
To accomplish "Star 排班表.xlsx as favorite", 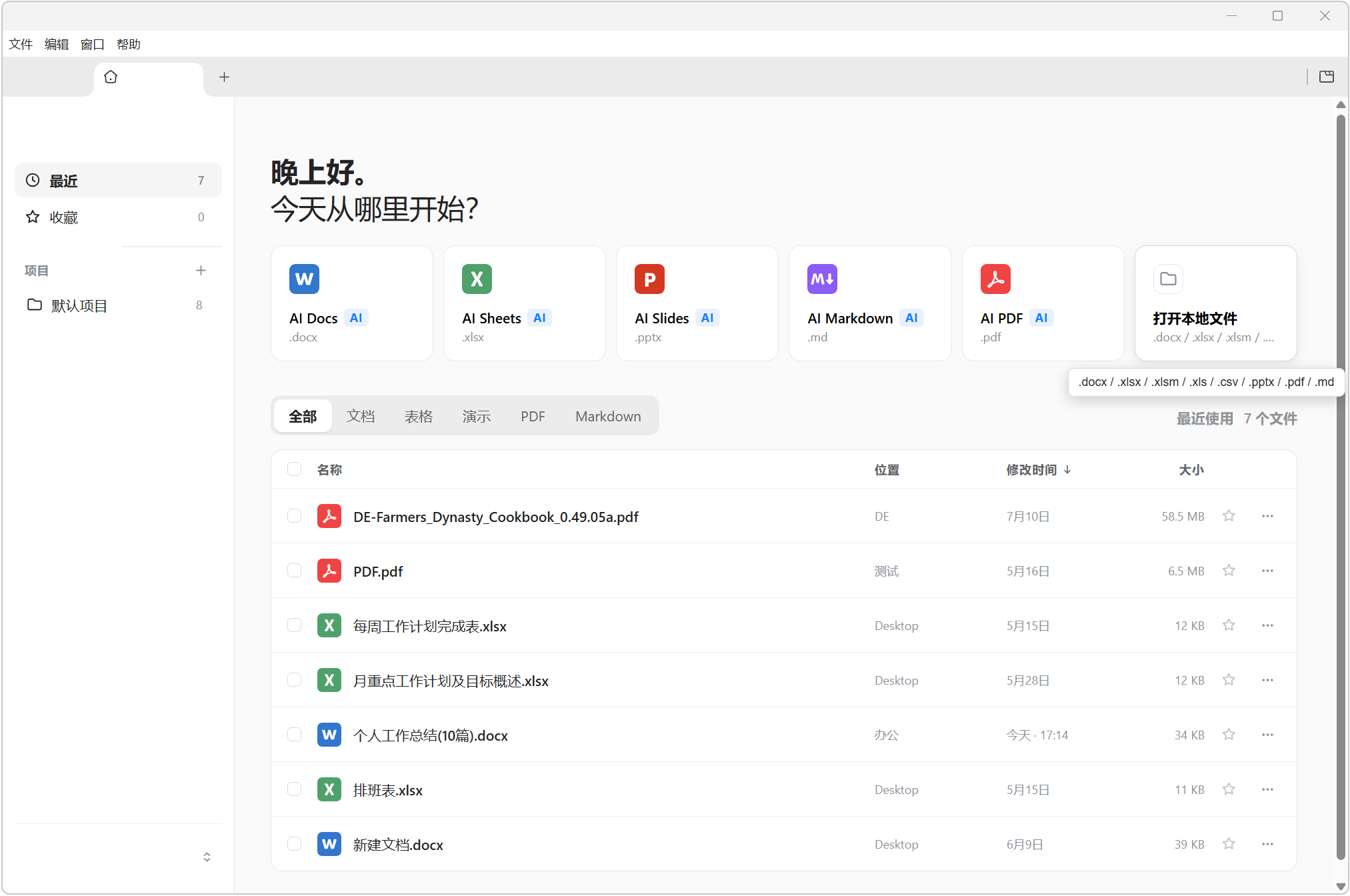I will coord(1229,789).
